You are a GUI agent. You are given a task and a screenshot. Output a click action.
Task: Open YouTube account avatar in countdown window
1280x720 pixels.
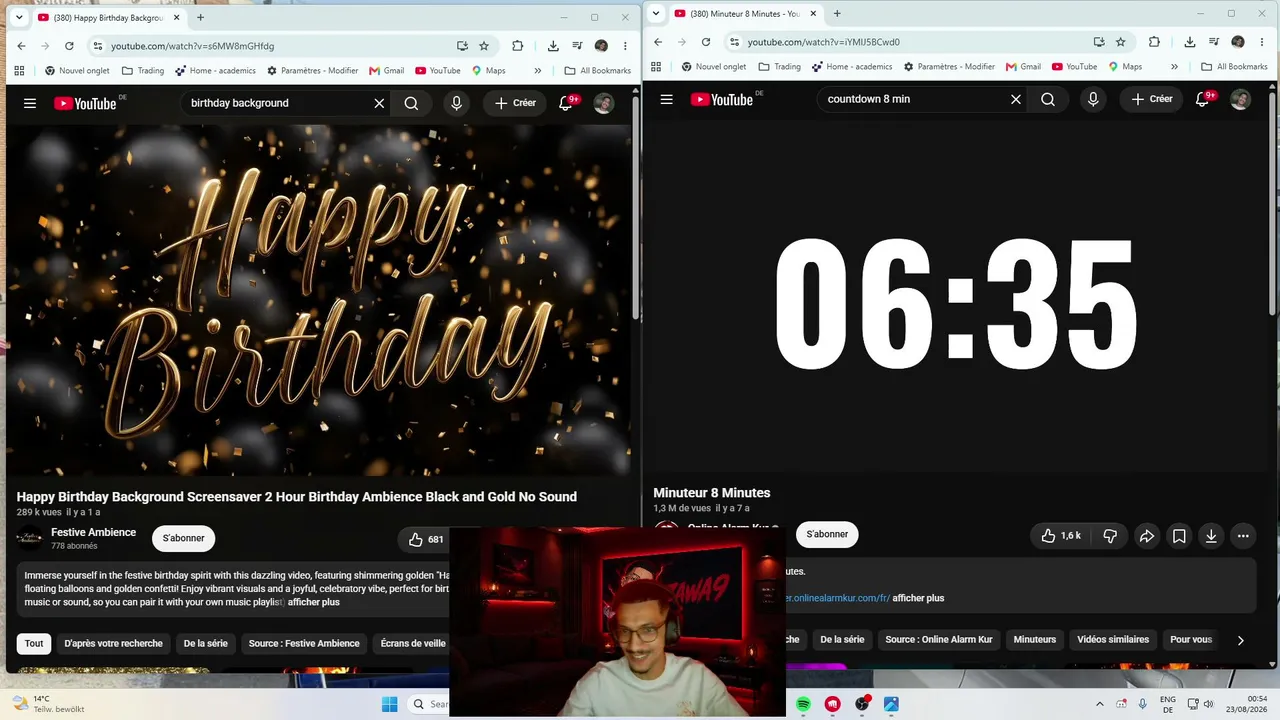point(1240,99)
